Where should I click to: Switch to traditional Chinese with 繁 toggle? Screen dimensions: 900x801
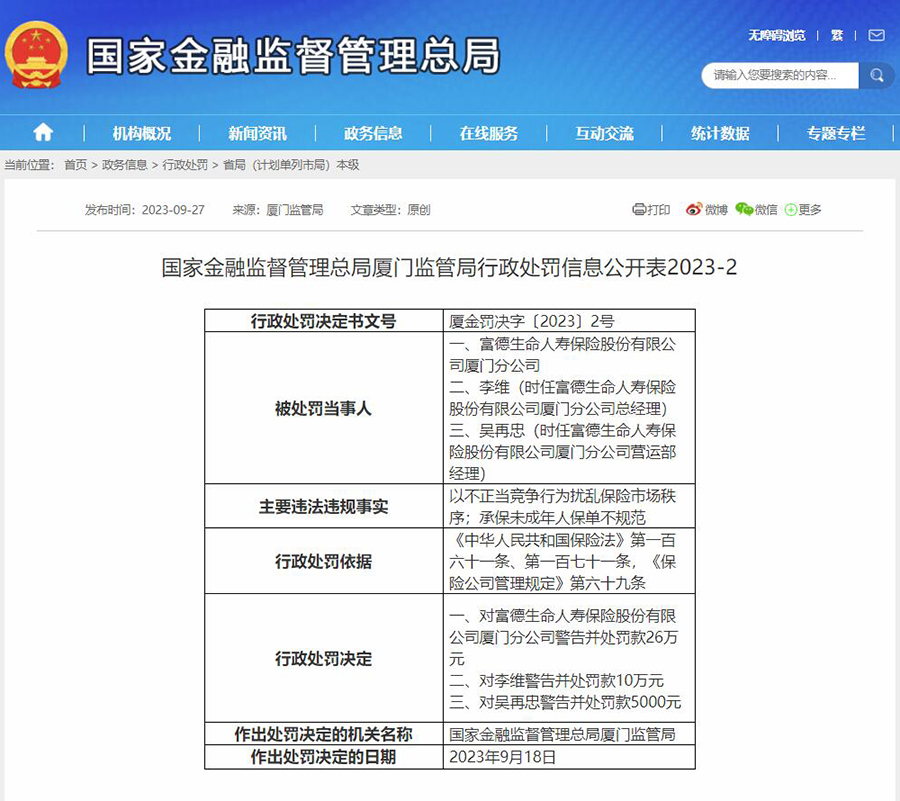(837, 34)
